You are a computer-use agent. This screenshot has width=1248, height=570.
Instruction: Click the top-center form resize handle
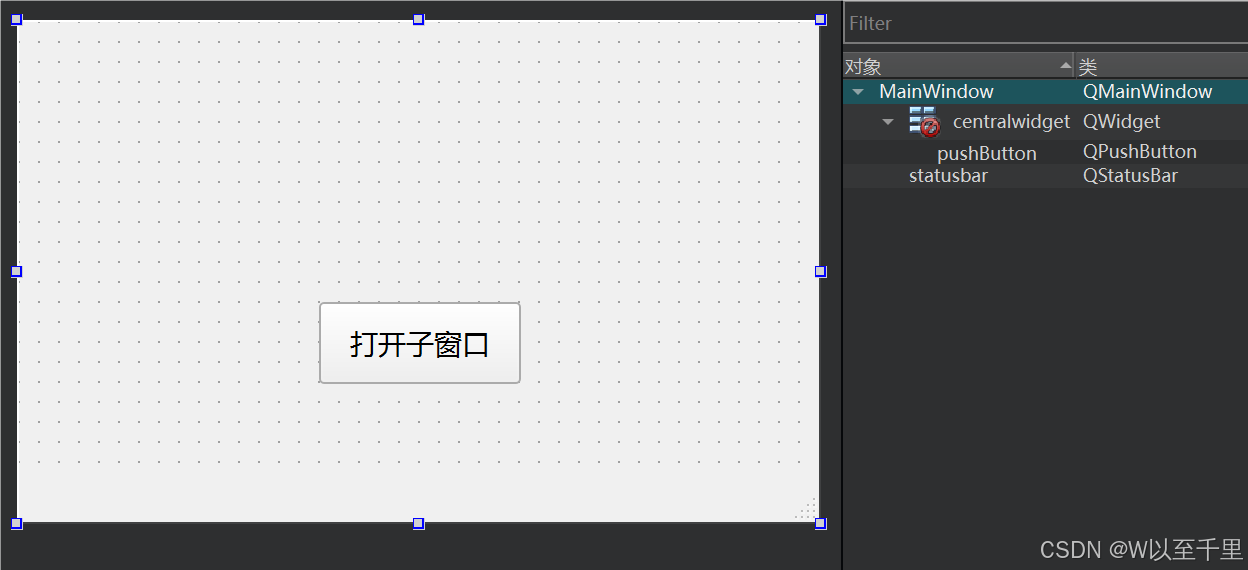419,19
